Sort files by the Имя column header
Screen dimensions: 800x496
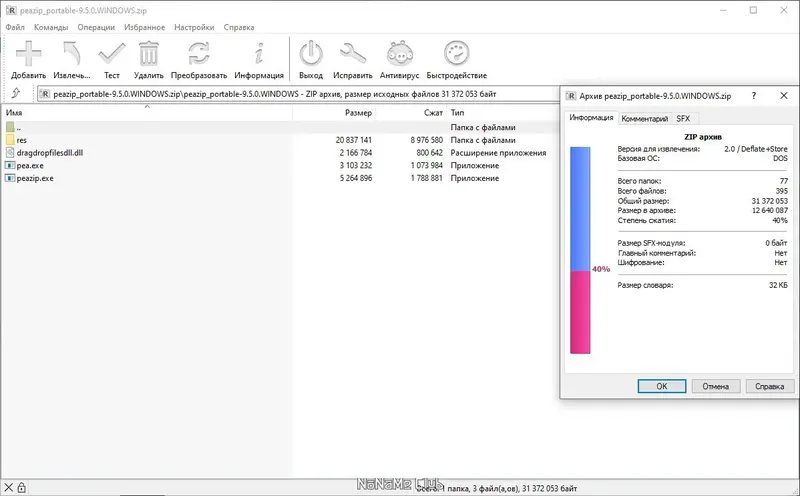click(x=147, y=113)
